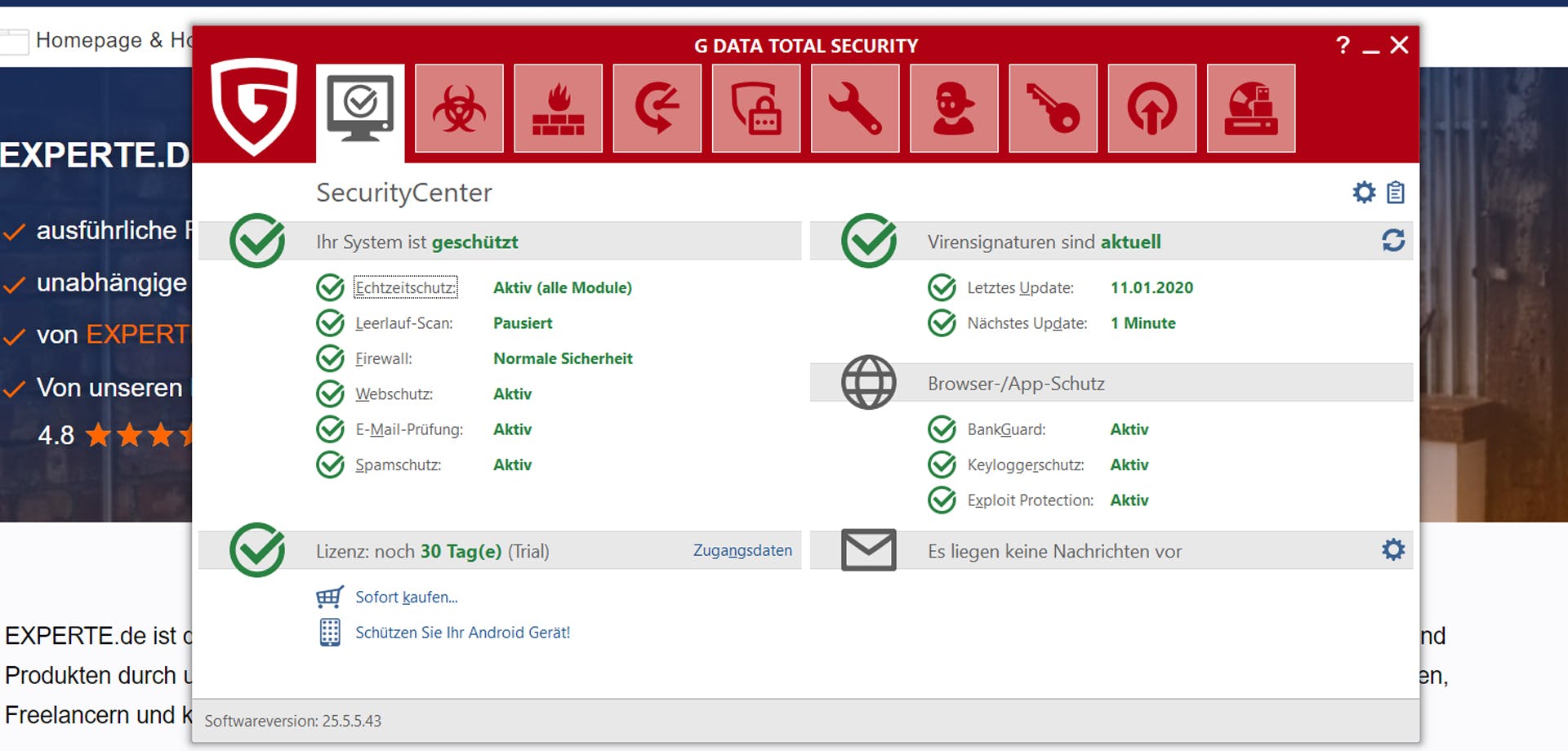Open the Firewall security level setting
This screenshot has width=1568, height=751.
(563, 358)
